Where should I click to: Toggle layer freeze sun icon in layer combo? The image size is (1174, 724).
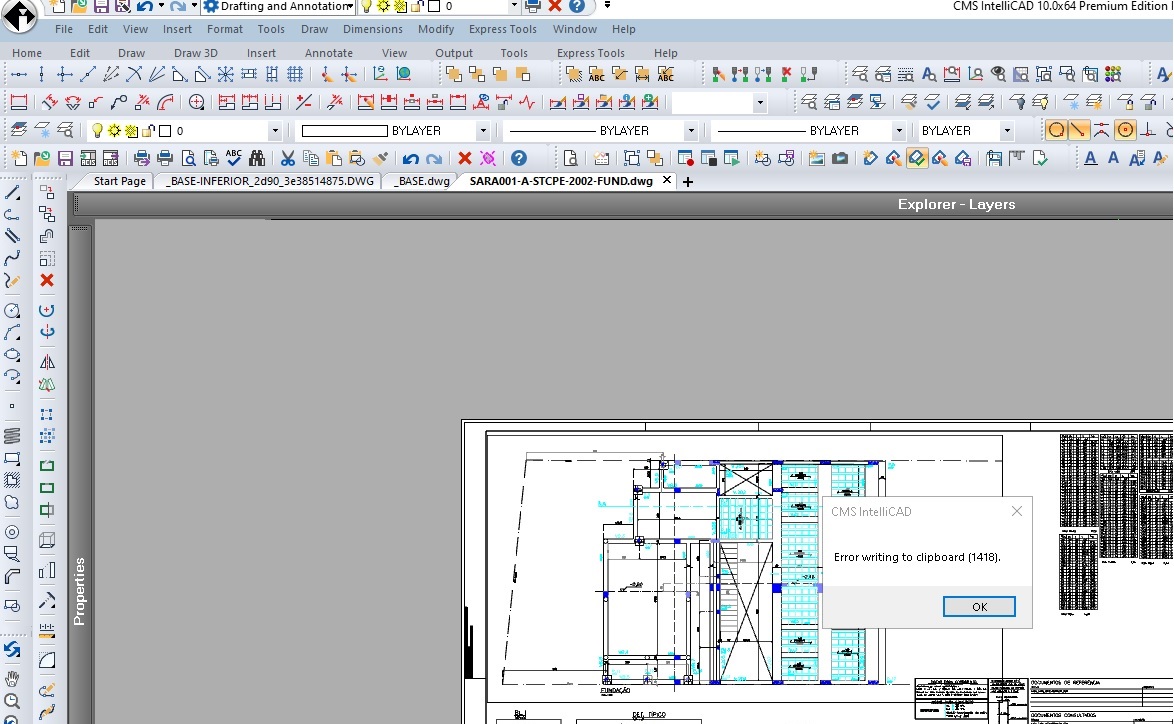tap(114, 130)
